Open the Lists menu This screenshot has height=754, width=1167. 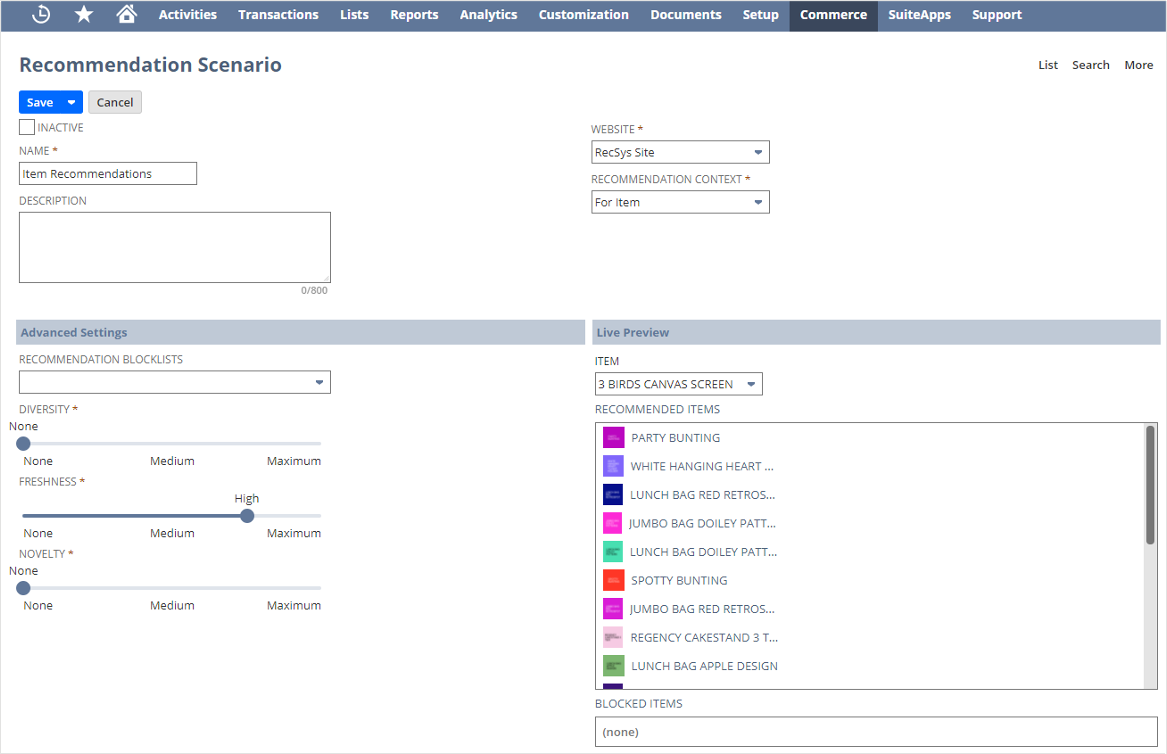pyautogui.click(x=354, y=15)
